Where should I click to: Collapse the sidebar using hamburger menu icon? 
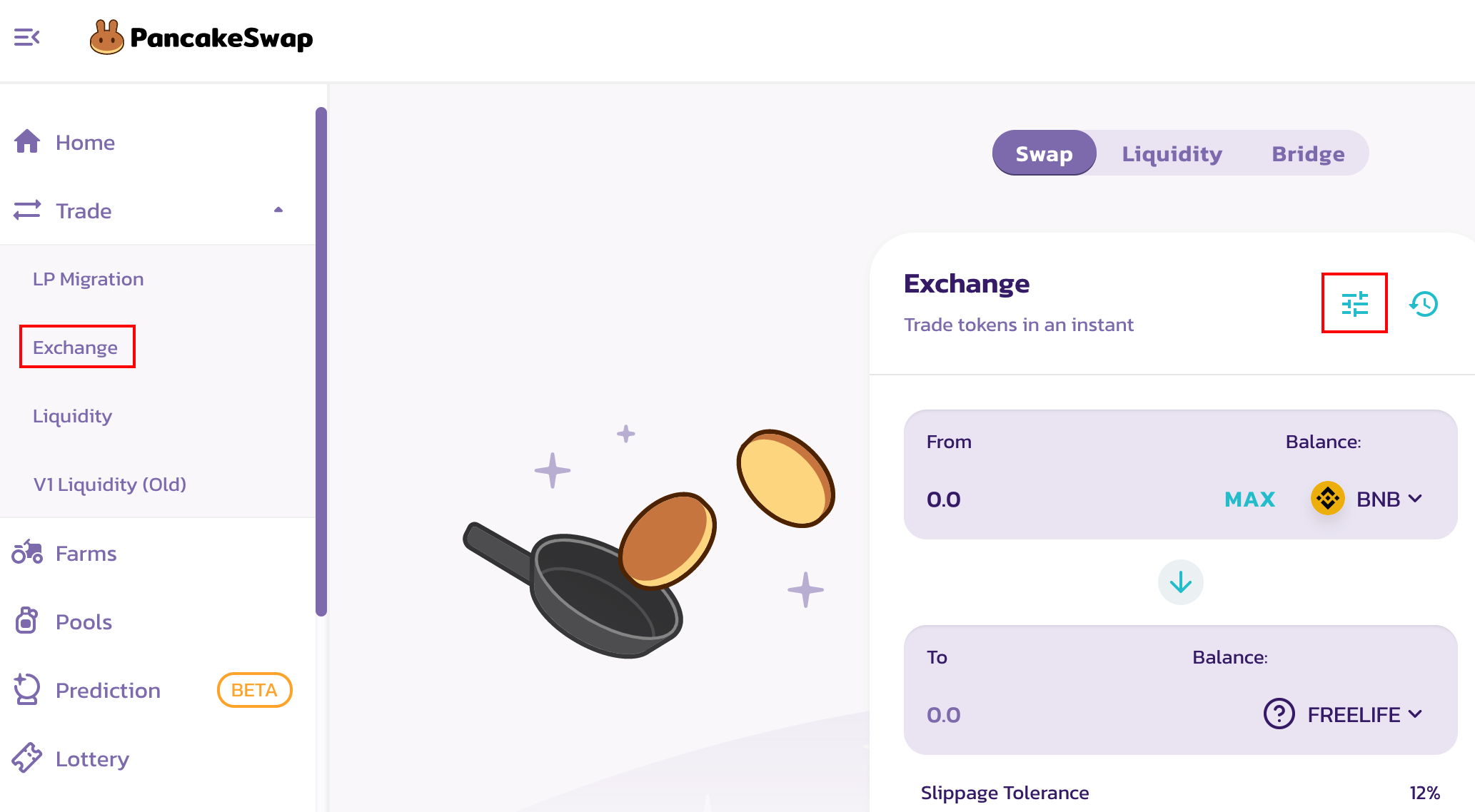[27, 37]
